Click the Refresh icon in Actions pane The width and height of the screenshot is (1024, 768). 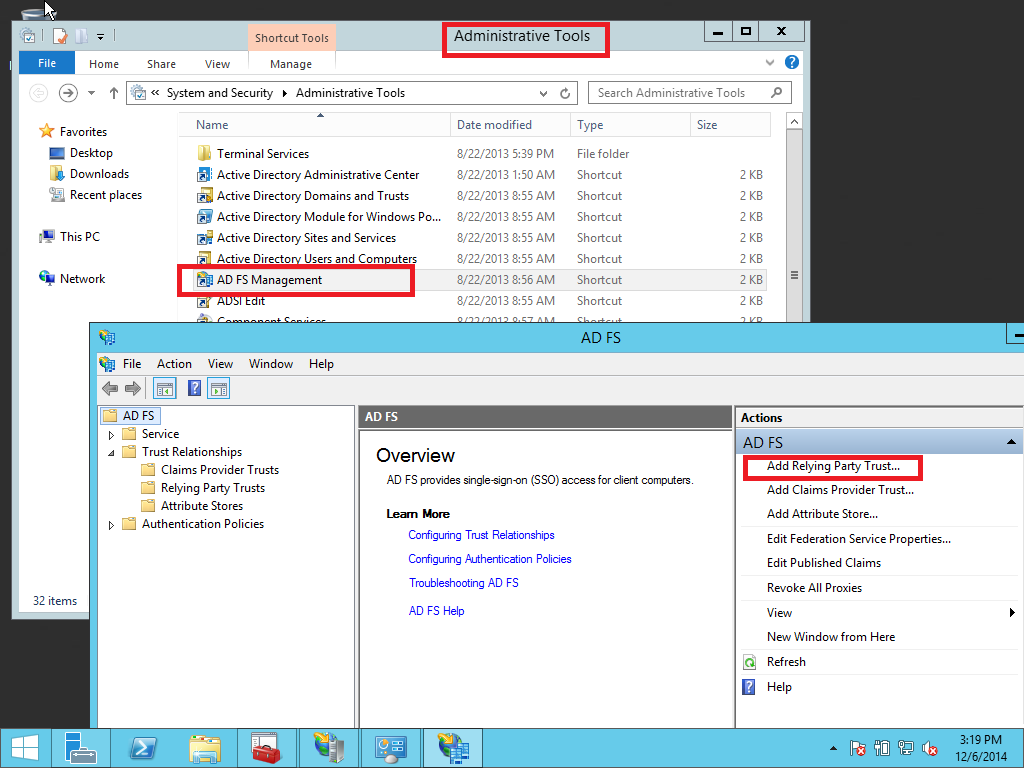click(749, 662)
